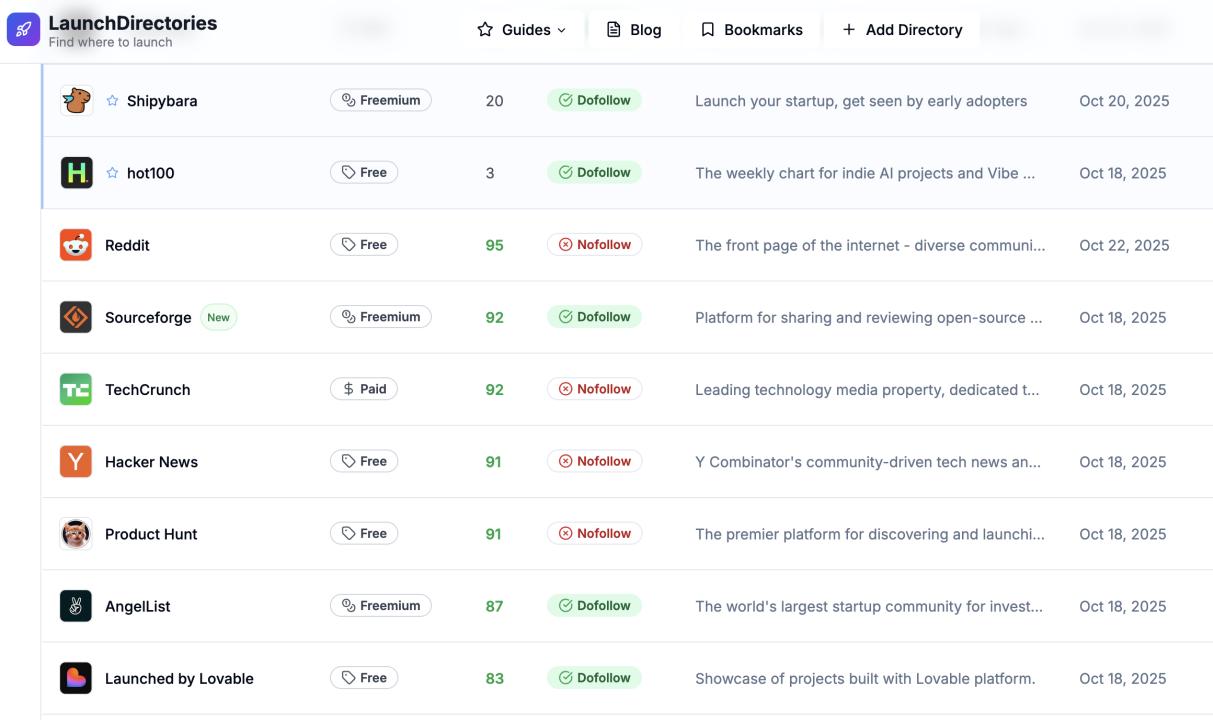Click the hot100 green H logo

76,173
